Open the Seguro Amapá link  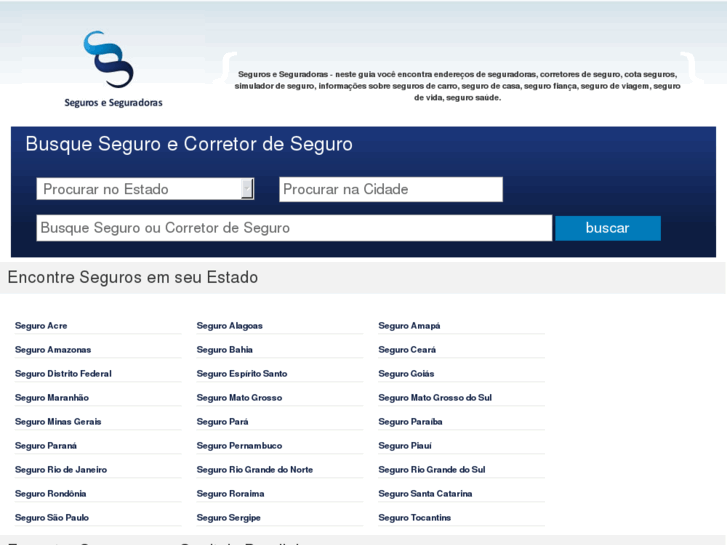409,326
